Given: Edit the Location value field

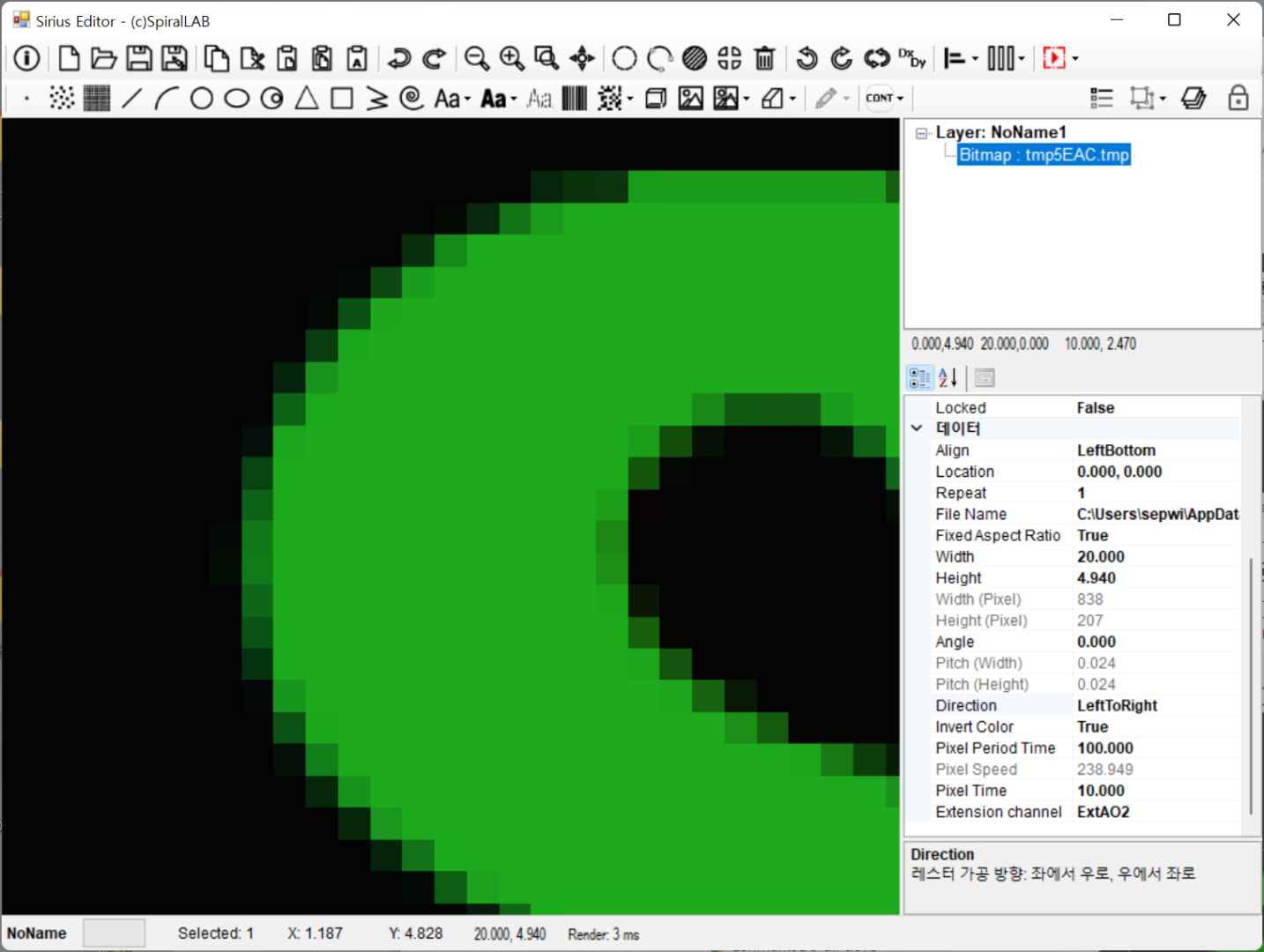Looking at the screenshot, I should [x=1156, y=472].
